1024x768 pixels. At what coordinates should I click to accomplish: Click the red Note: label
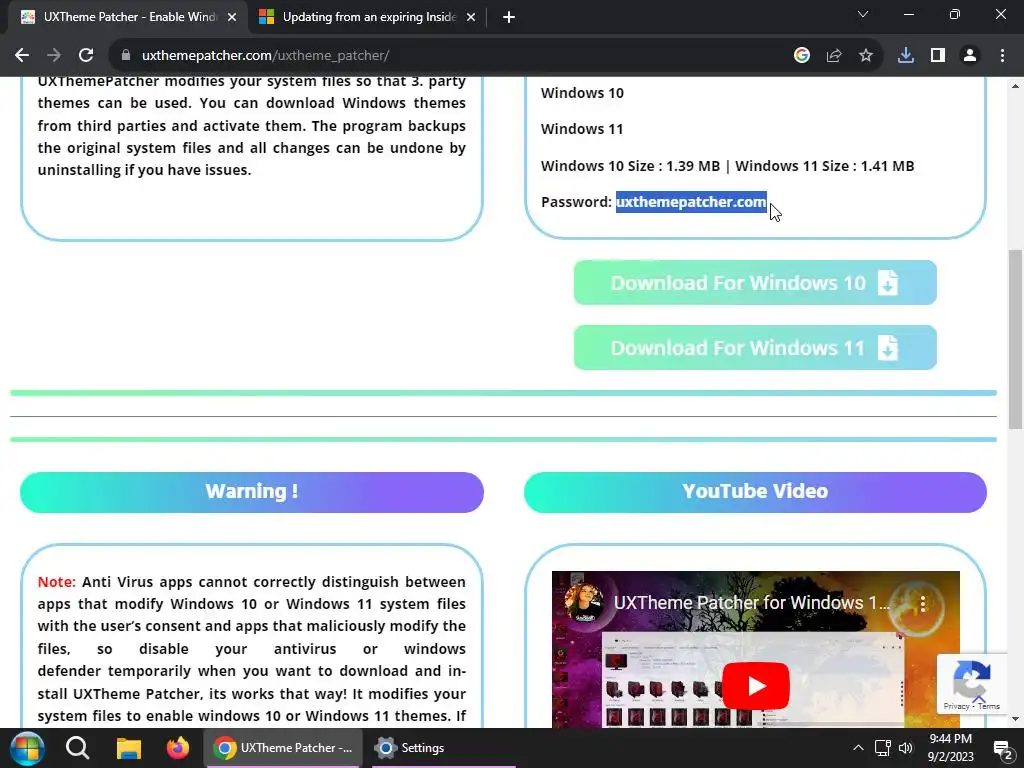(56, 582)
